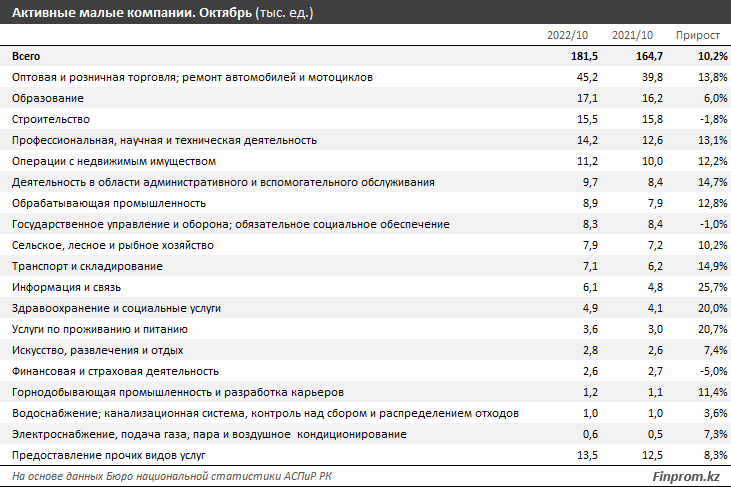The image size is (731, 487).
Task: Click the growth value -1,0%
Action: [x=713, y=224]
